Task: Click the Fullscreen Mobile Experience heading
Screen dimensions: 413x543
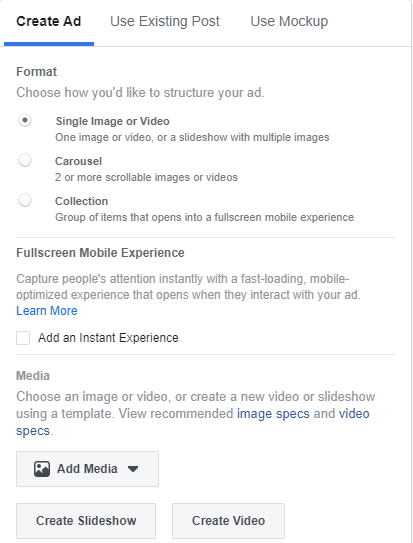Action: coord(100,253)
